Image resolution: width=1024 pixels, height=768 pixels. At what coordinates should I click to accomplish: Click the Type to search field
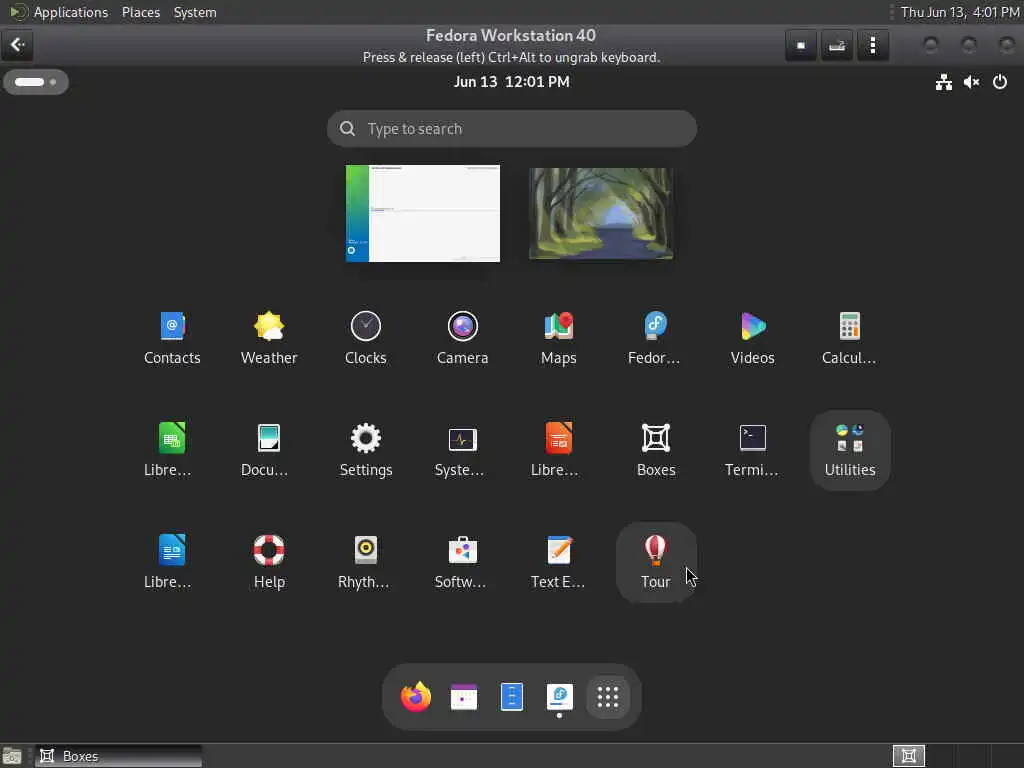tap(511, 129)
